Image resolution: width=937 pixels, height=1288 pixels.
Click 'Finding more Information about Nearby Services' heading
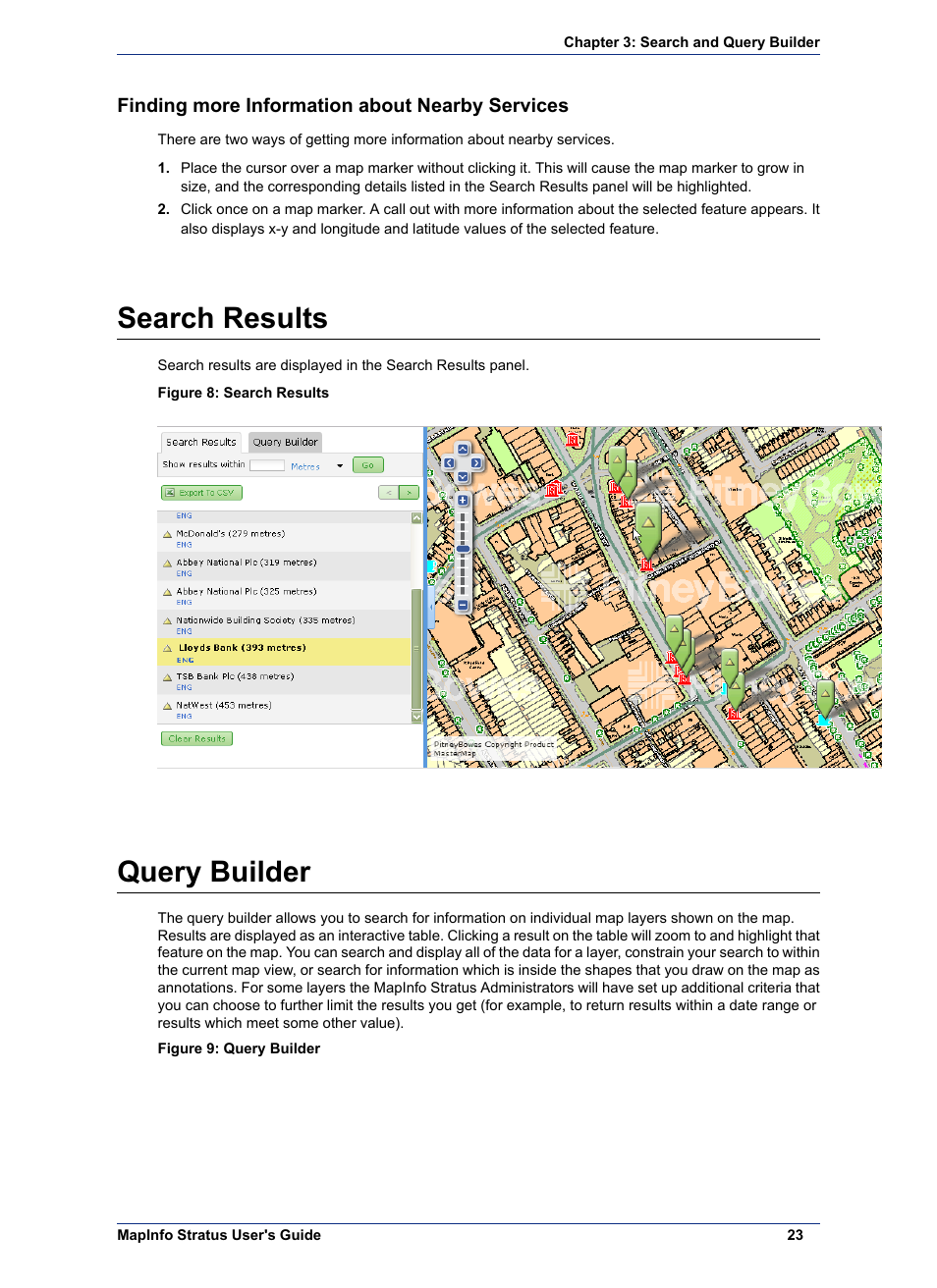click(343, 106)
